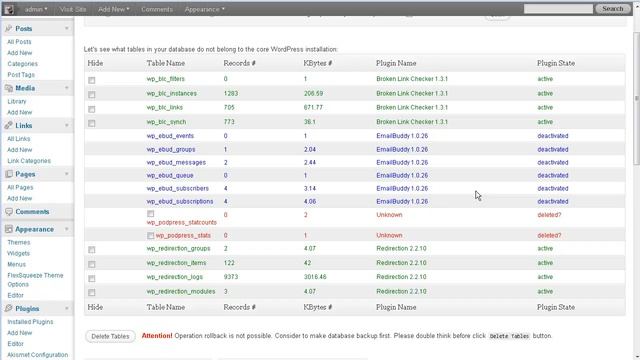Click 'deactivated' state for wp_ebud_queue

pos(553,176)
